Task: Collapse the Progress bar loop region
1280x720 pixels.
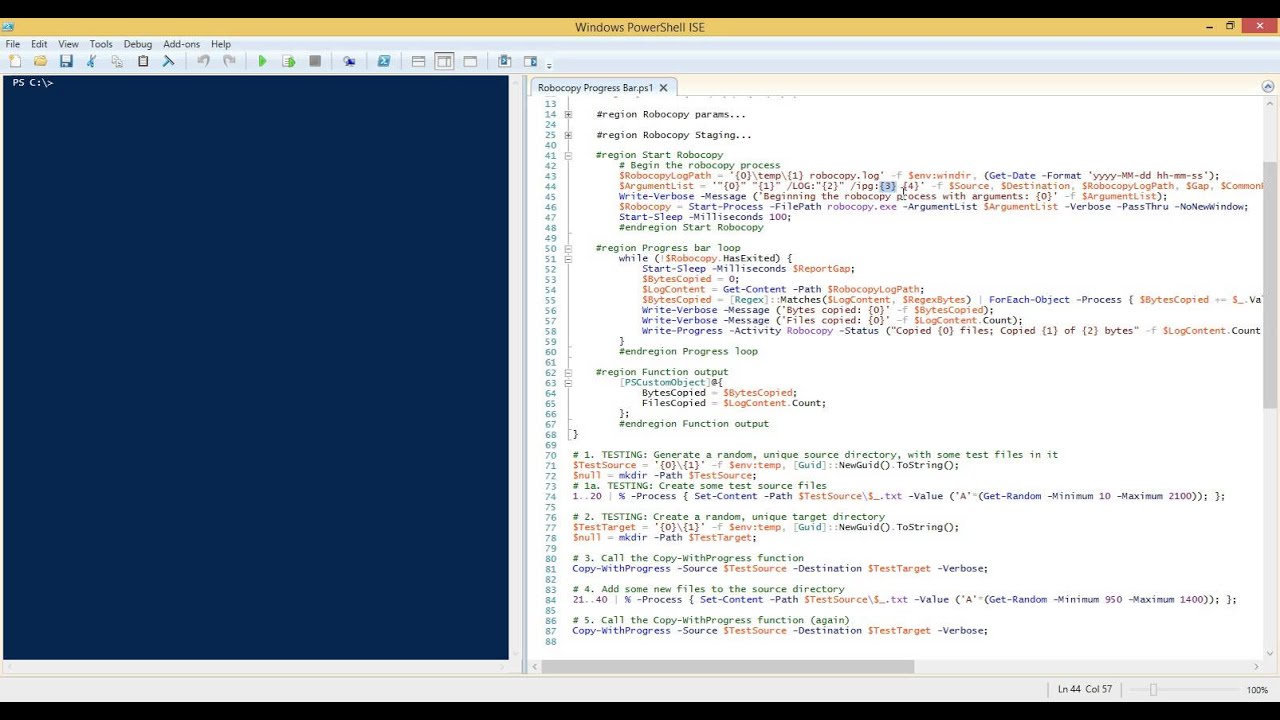Action: (x=568, y=248)
